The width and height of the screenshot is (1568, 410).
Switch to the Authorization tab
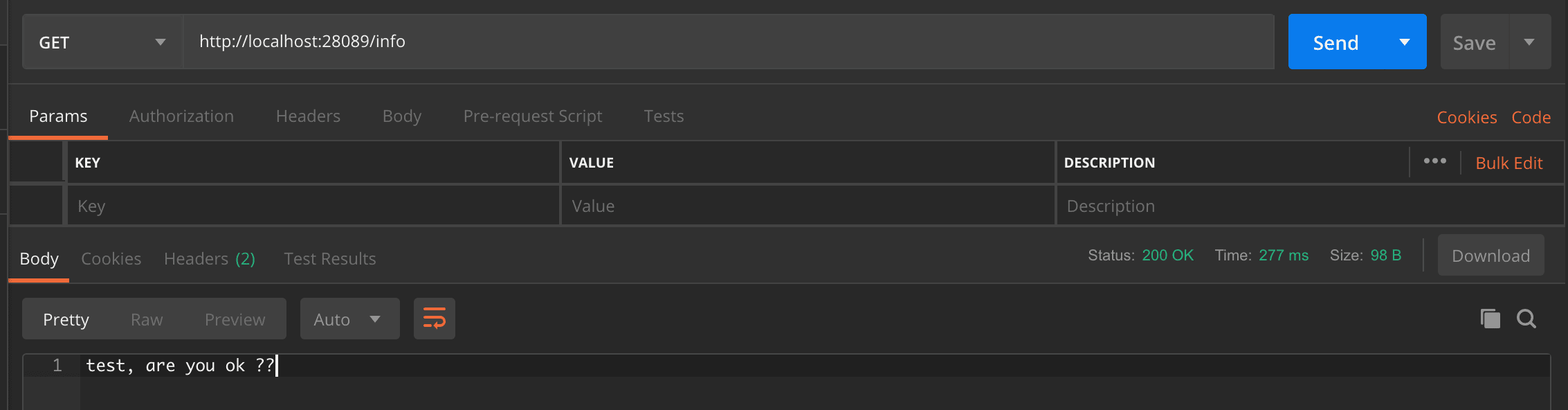(181, 116)
